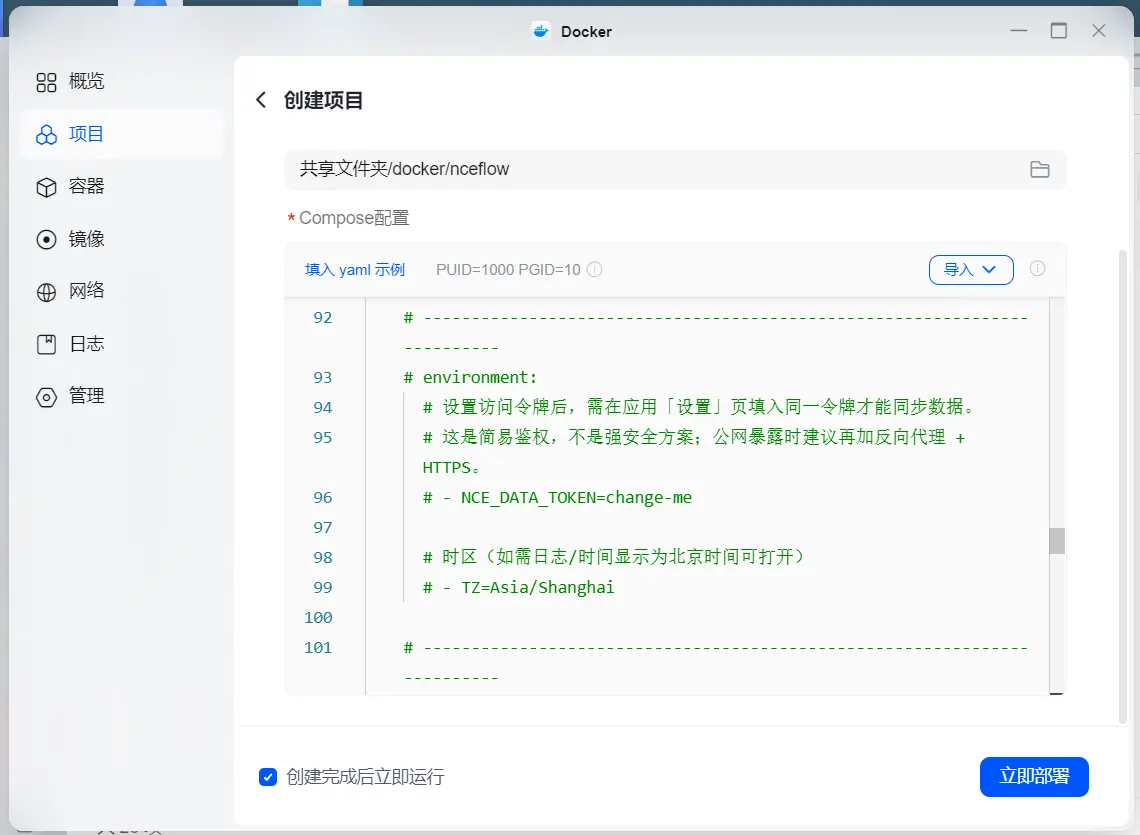Click the 设置访问令牌后 comment on line 94

coord(698,407)
